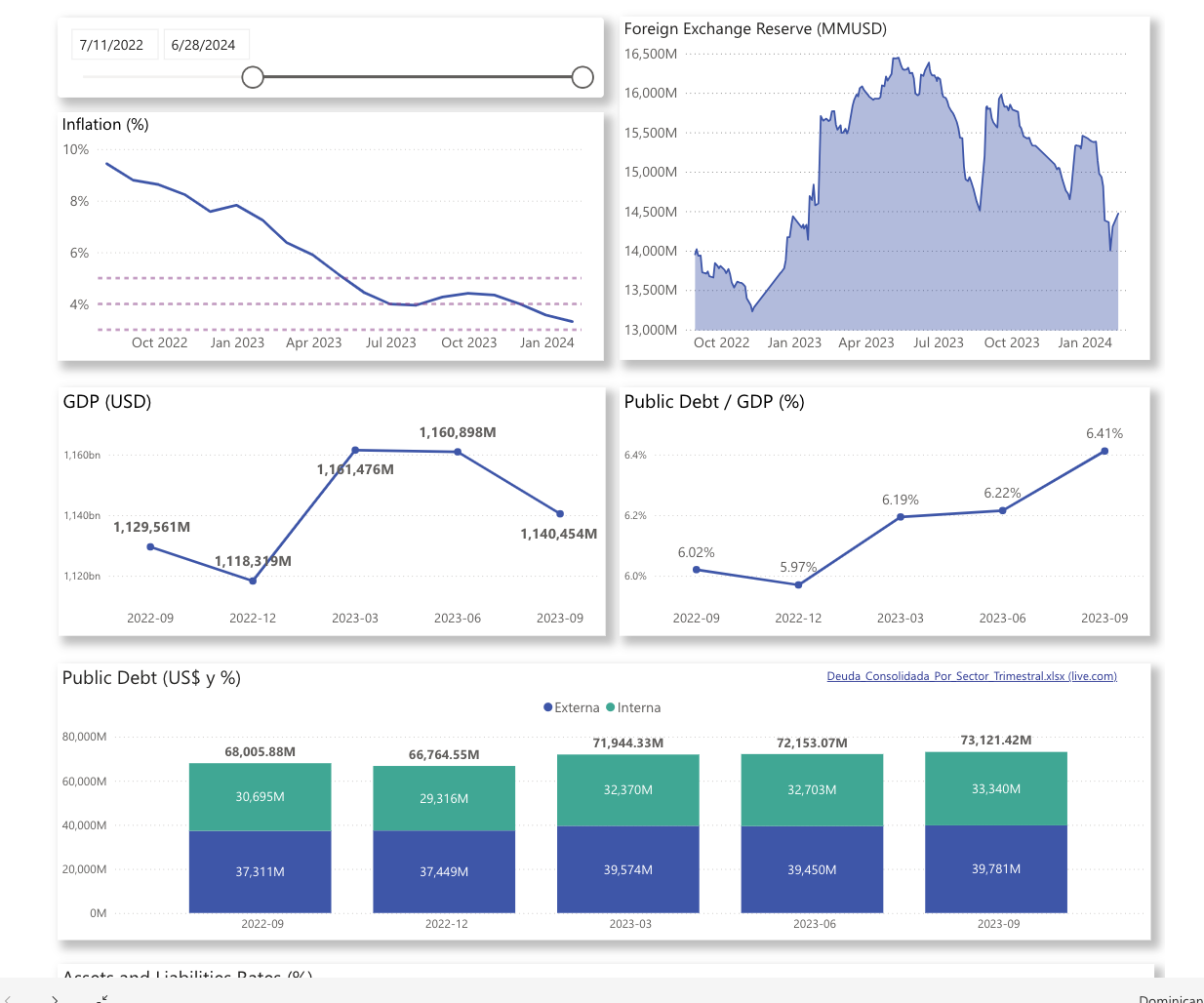
Task: Click the Foreign Exchange Reserve (MMUSD) title
Action: 755,29
